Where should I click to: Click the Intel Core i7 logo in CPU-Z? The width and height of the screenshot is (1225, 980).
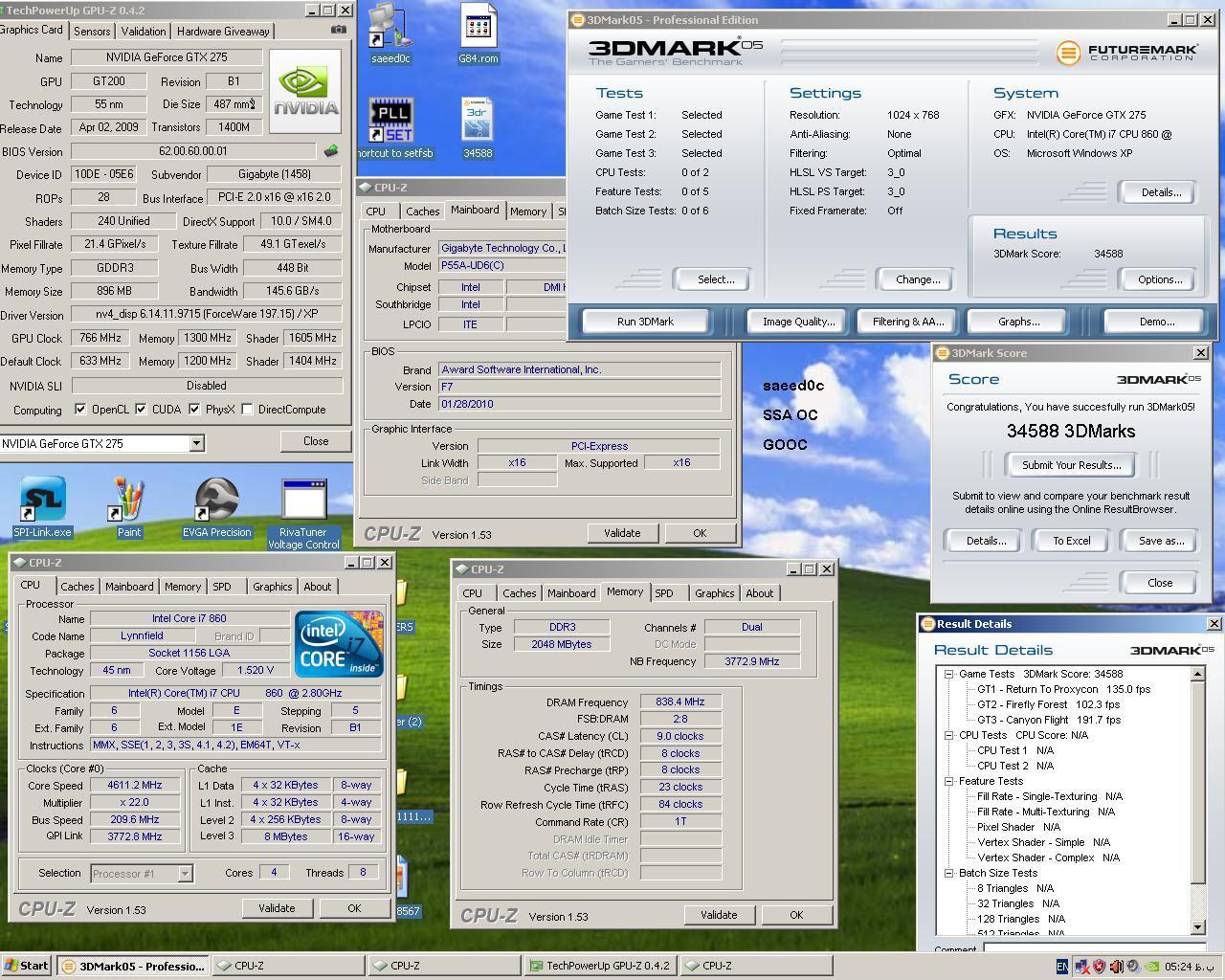coord(340,643)
